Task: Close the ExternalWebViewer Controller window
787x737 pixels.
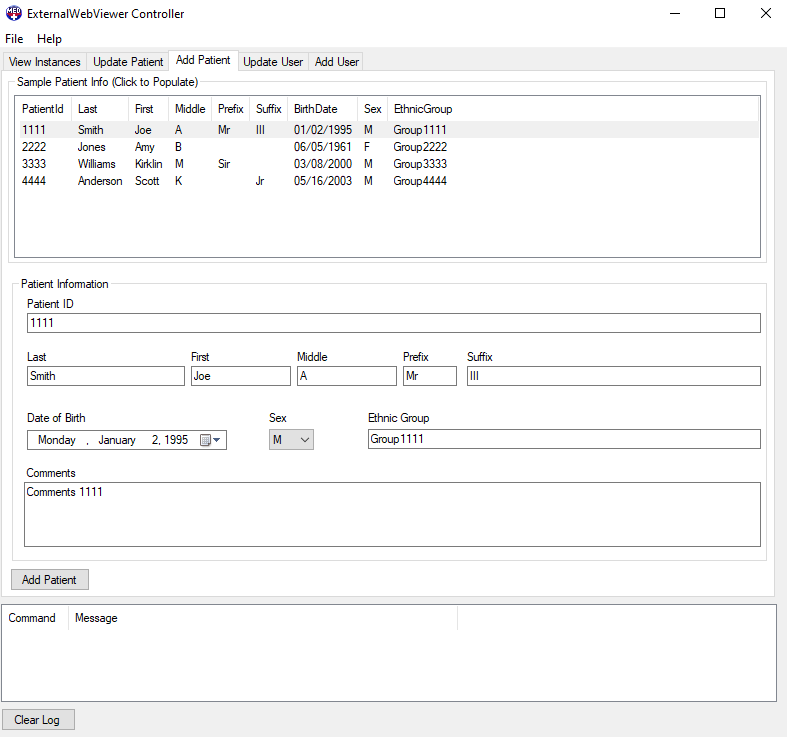Action: pos(765,14)
